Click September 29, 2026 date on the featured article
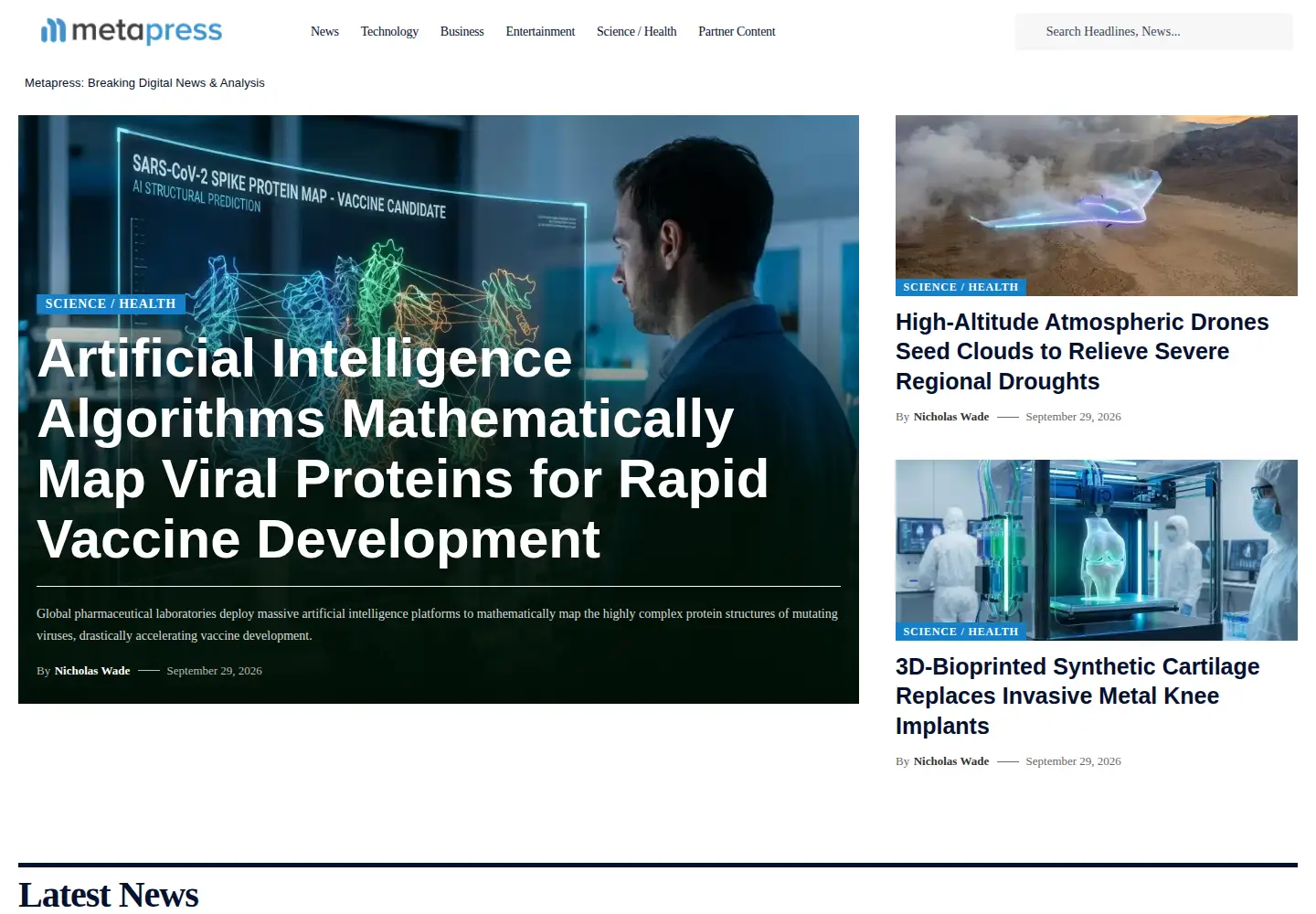Viewport: 1316px width, 914px height. 214,671
